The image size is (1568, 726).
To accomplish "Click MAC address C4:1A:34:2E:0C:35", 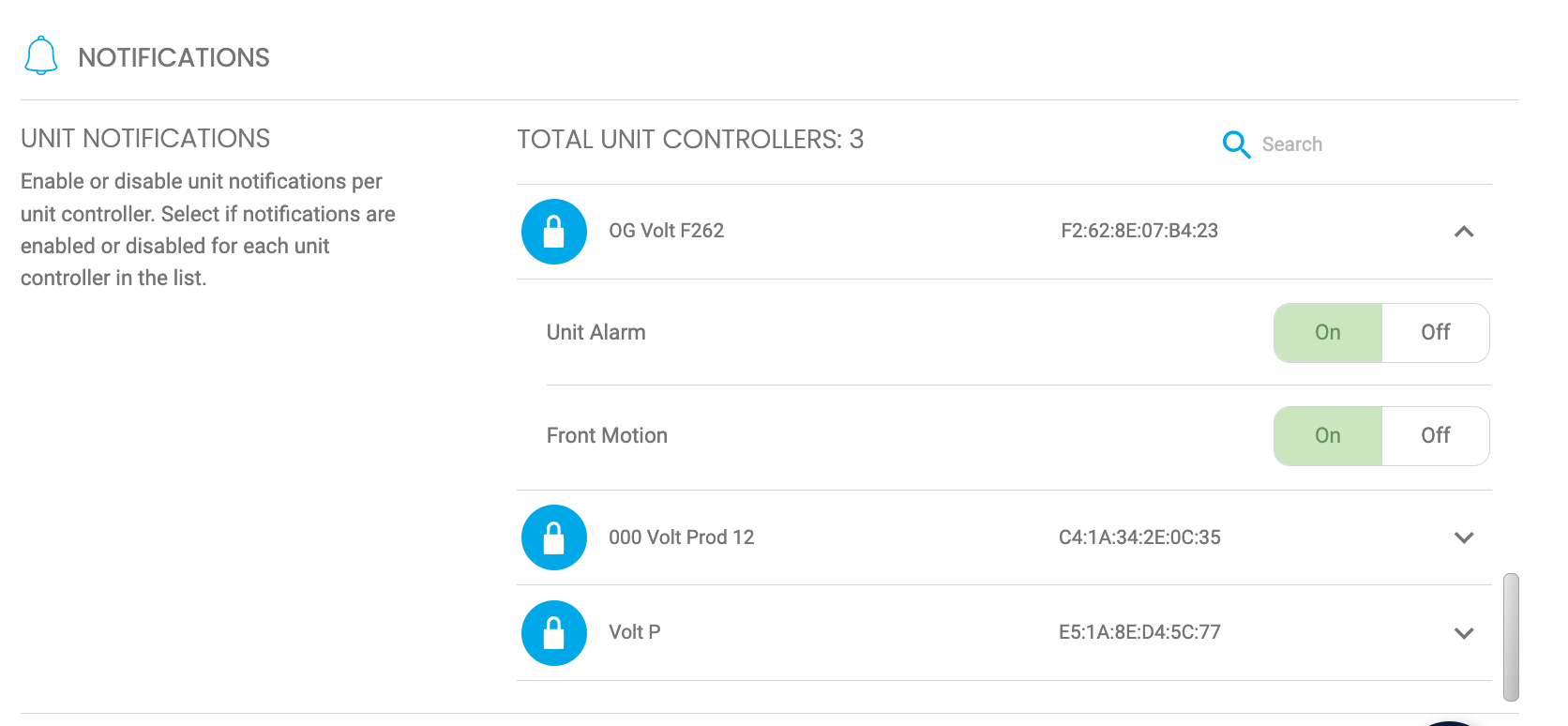I will click(x=1138, y=537).
